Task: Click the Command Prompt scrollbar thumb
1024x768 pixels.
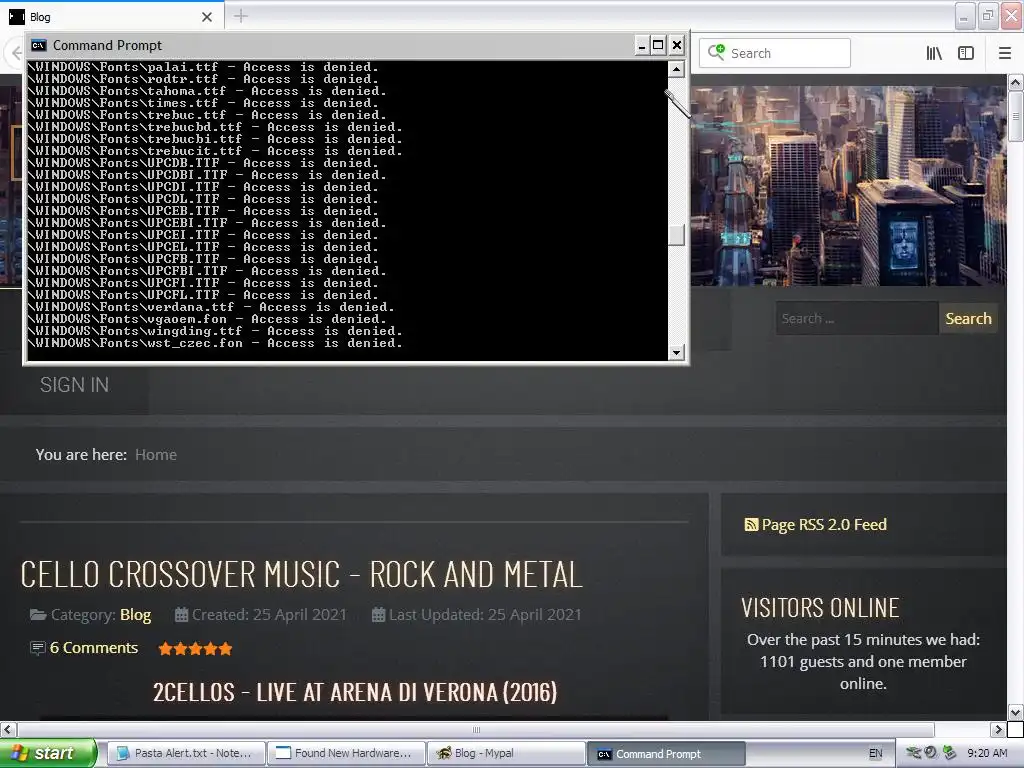Action: tap(676, 235)
